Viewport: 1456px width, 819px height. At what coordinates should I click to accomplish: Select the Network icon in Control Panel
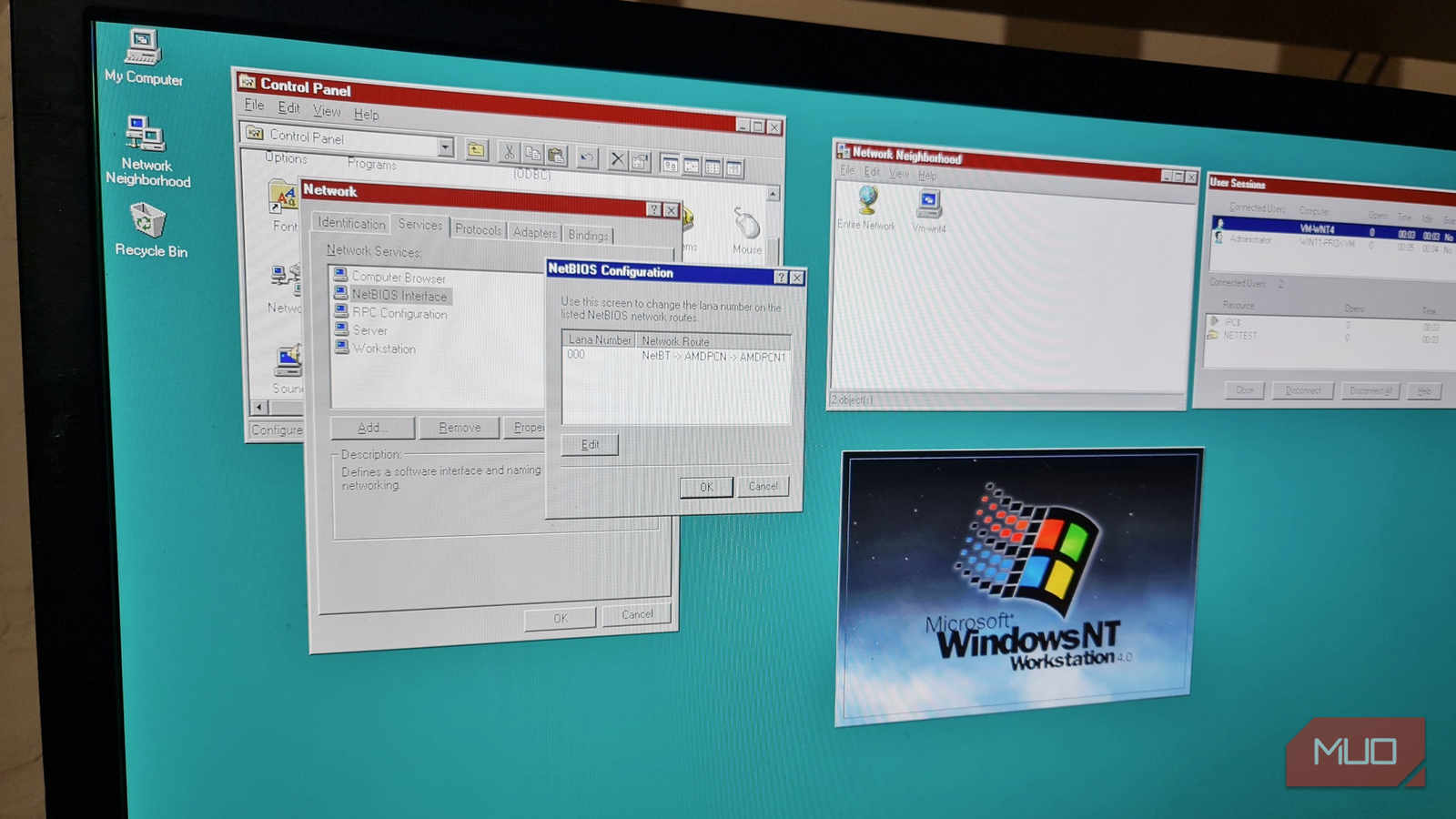click(284, 289)
